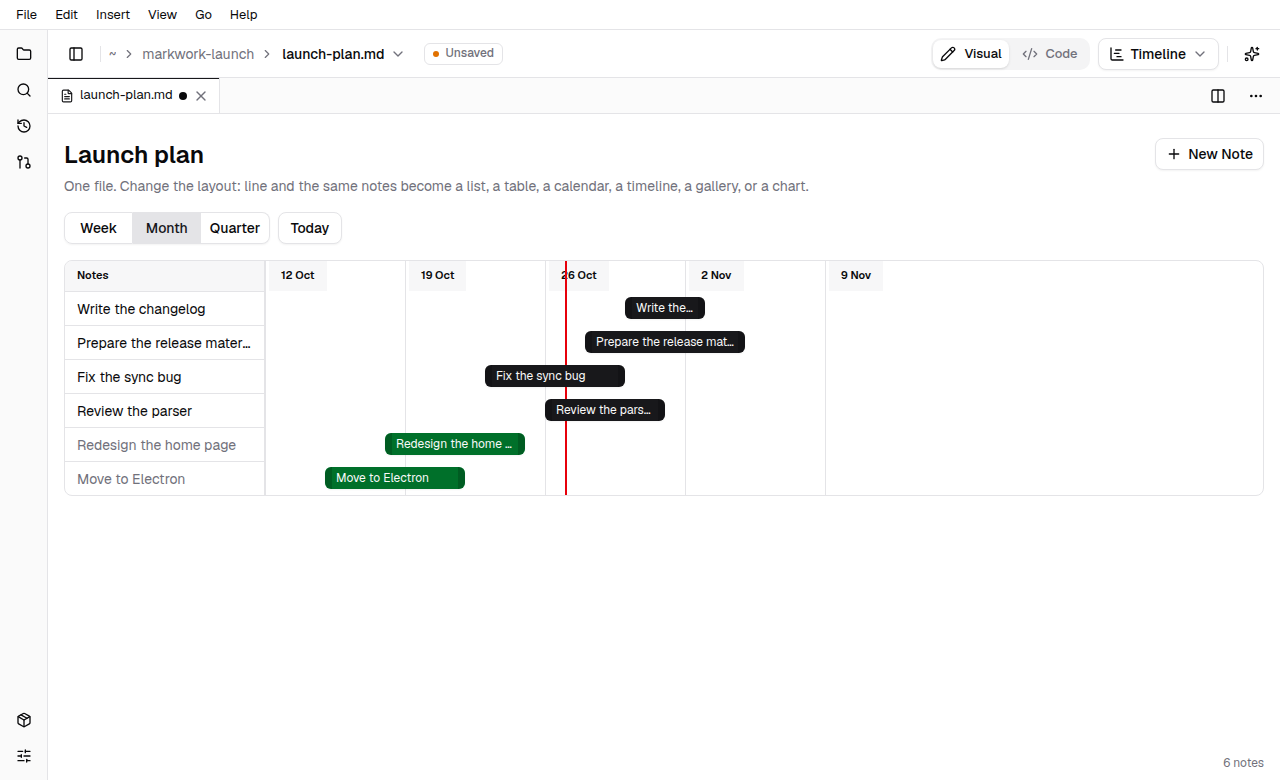Viewport: 1280px width, 780px height.
Task: Switch to Code editing mode
Action: [x=1050, y=54]
